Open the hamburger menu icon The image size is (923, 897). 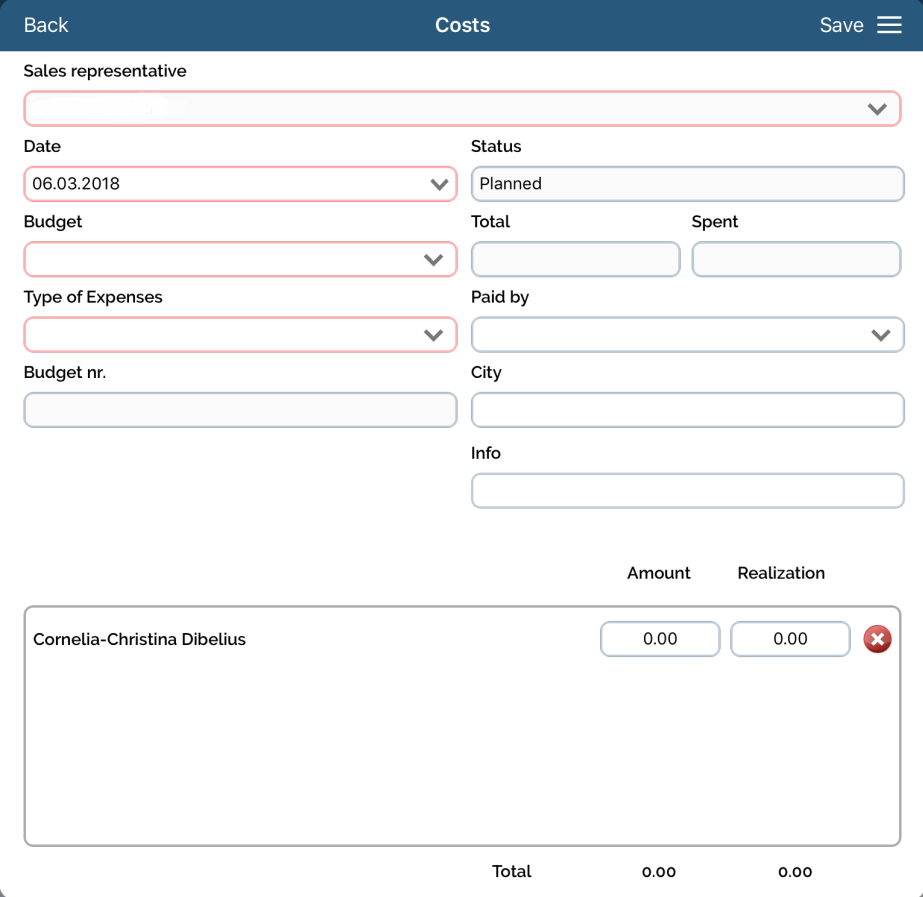coord(889,25)
